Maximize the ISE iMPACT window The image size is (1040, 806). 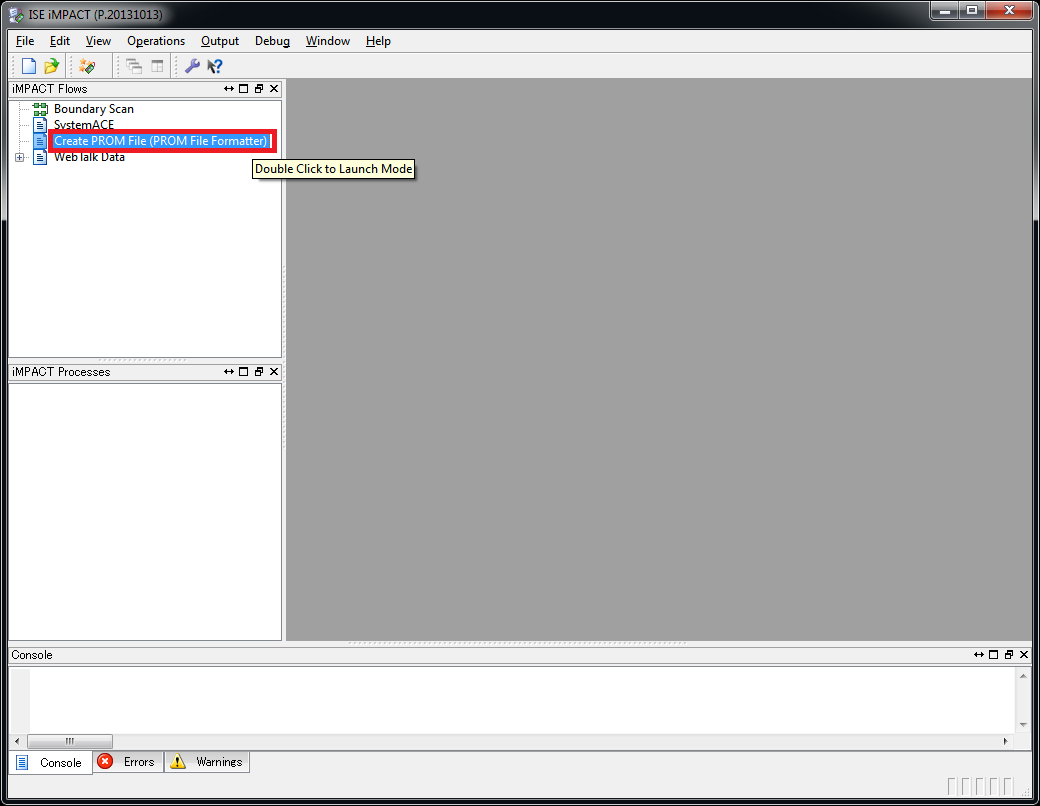tap(972, 10)
